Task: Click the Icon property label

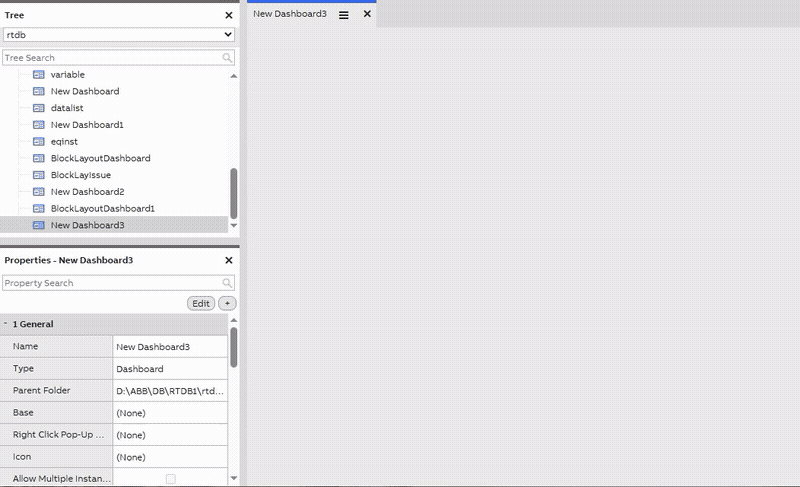Action: 22,457
